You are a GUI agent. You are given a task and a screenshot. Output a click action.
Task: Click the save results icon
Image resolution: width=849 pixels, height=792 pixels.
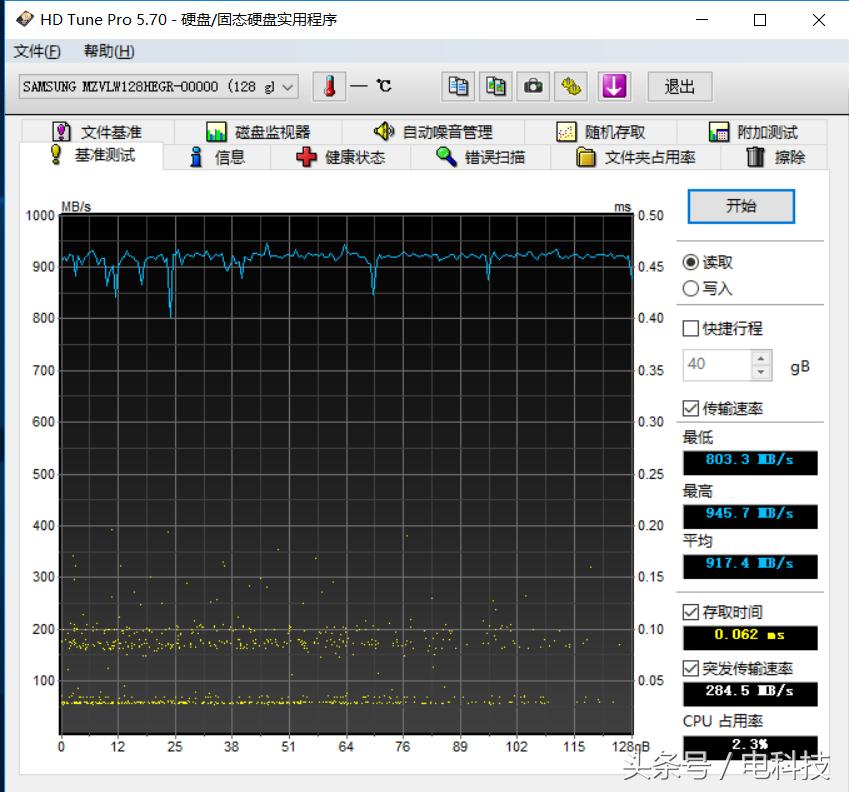tap(571, 86)
